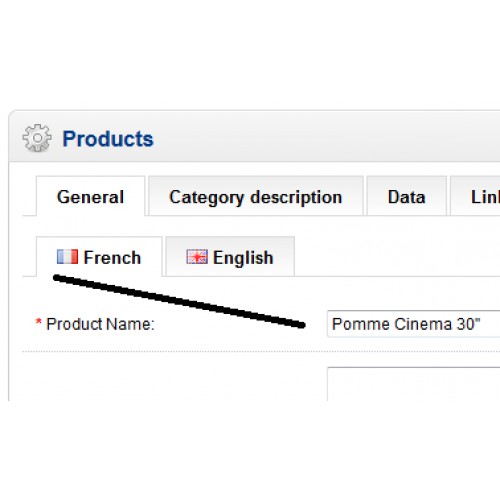Select the French language tab
The height and width of the screenshot is (500, 500).
click(99, 257)
